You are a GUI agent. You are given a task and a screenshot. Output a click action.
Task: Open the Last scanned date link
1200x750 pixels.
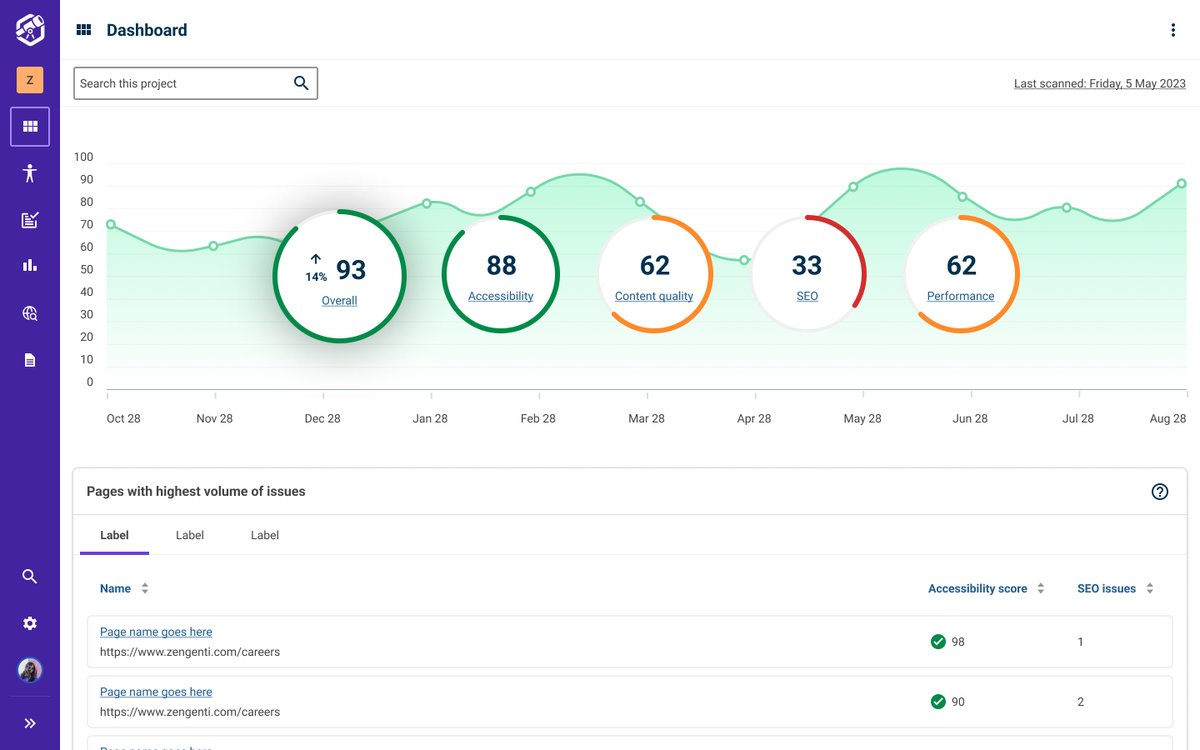[1100, 84]
